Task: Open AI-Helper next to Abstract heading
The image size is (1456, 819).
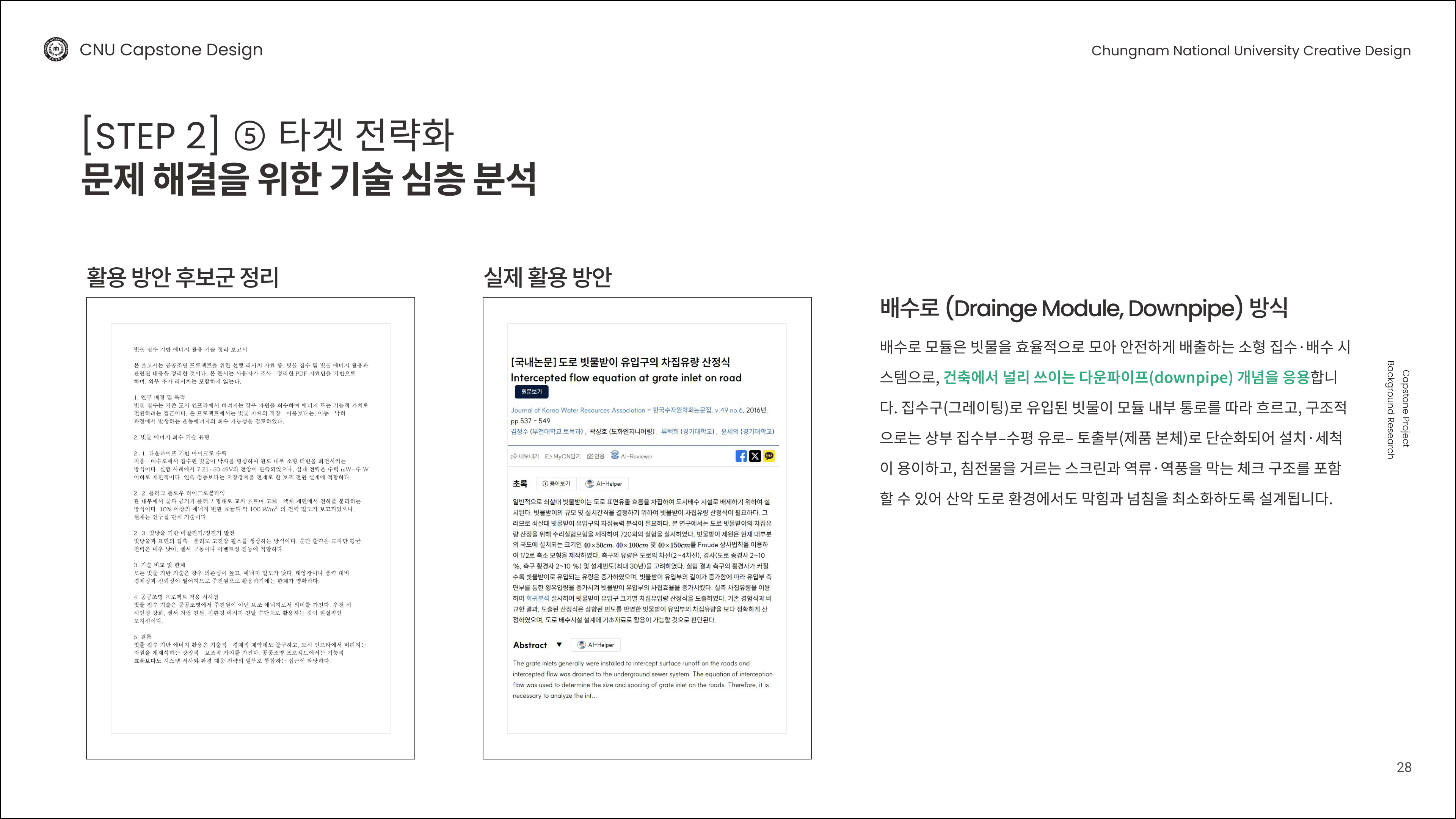Action: (596, 645)
